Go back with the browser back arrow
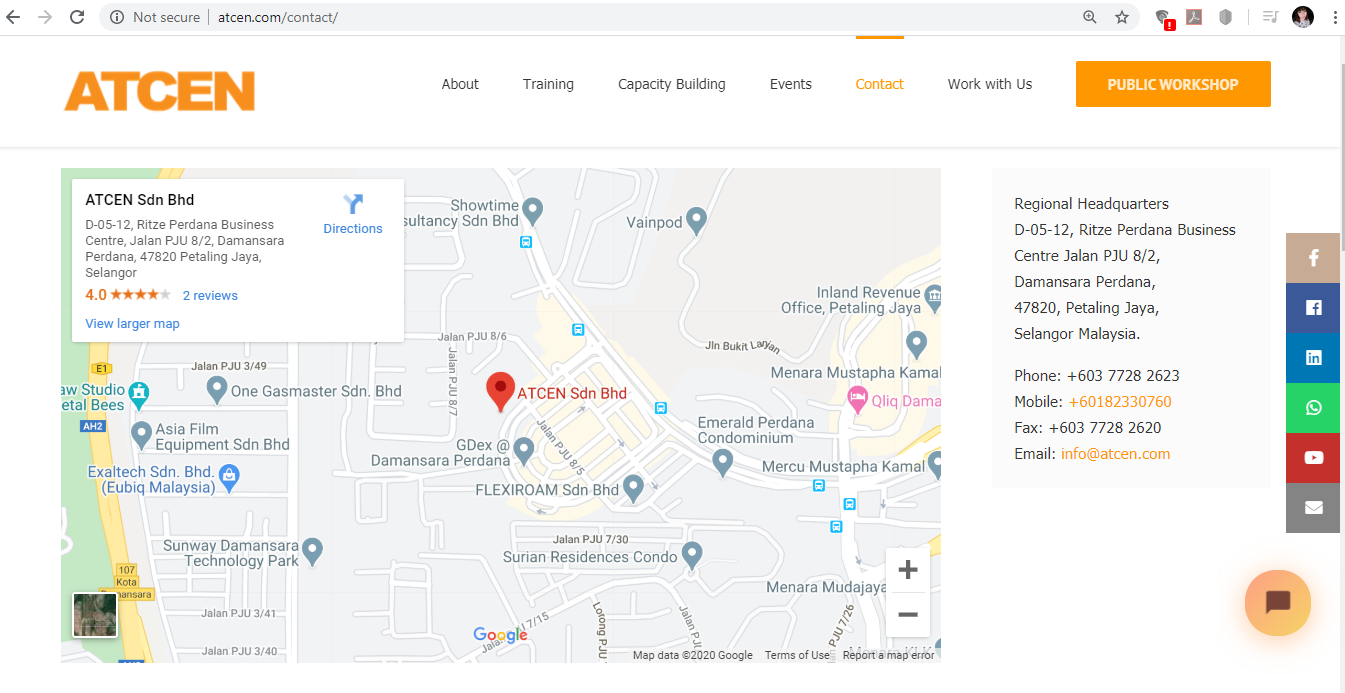Screen dimensions: 1345x693 14,17
